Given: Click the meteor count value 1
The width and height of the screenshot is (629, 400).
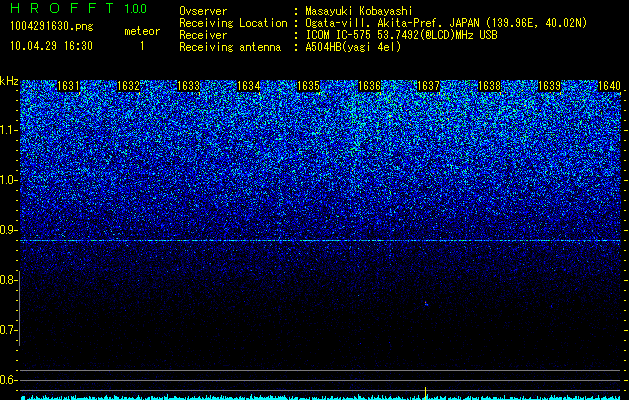Looking at the screenshot, I should tap(142, 46).
